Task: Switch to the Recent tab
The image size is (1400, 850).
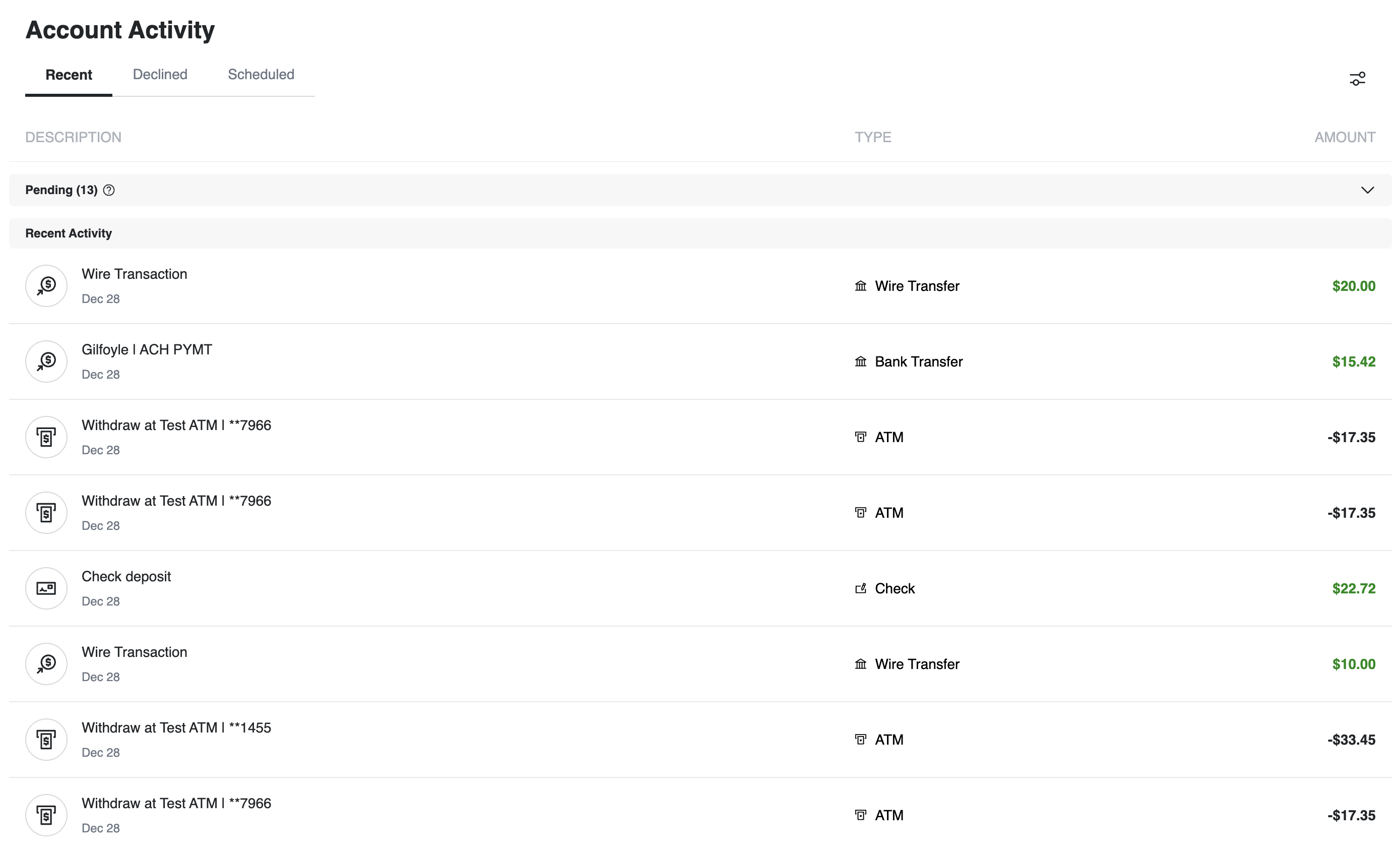Action: tap(69, 75)
